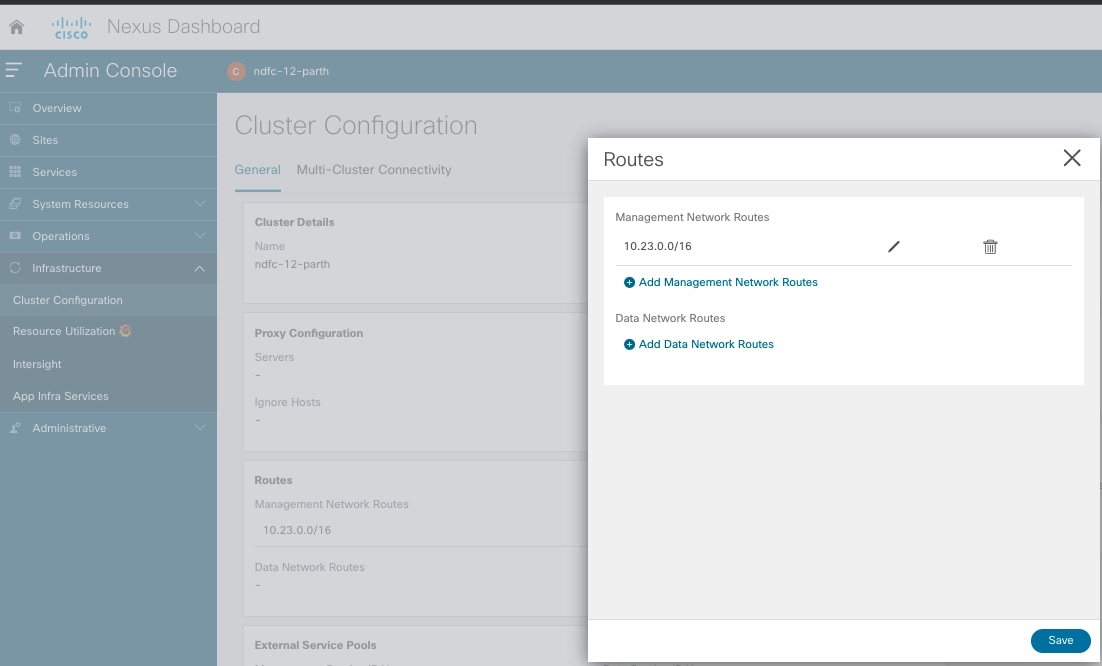Click Add Data Network Routes link

706,344
